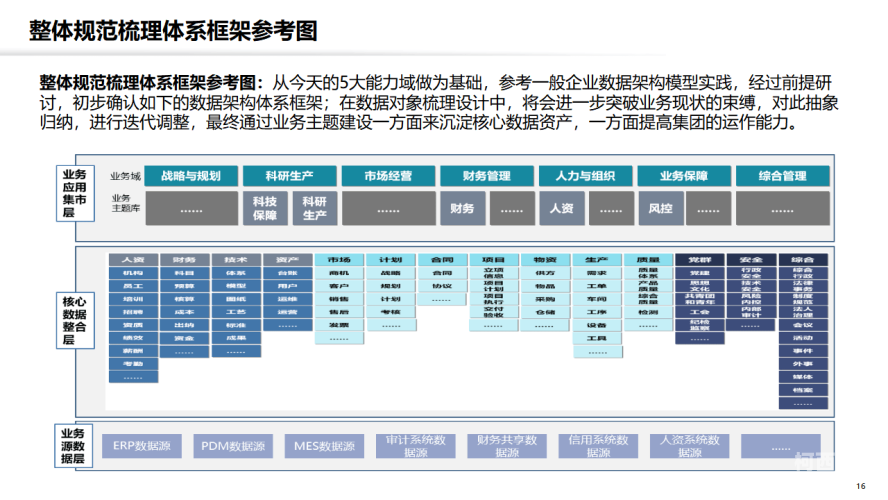Select the 法律事务 cell in the 综合 column
The height and width of the screenshot is (500, 888).
(803, 286)
